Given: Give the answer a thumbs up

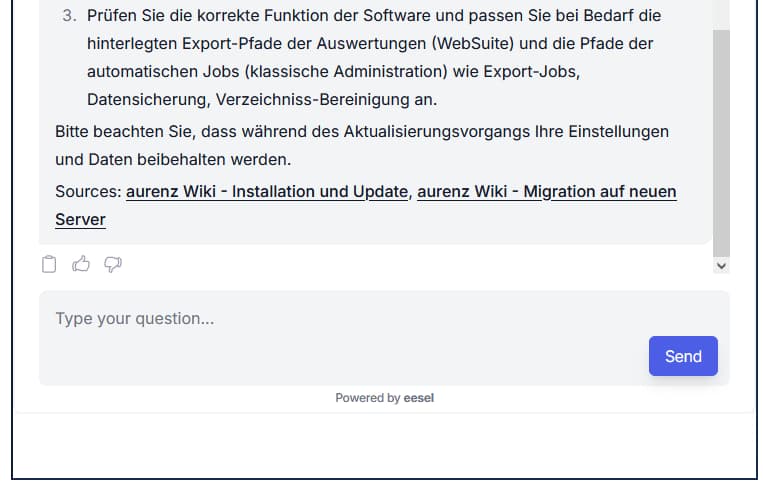Looking at the screenshot, I should pos(81,264).
